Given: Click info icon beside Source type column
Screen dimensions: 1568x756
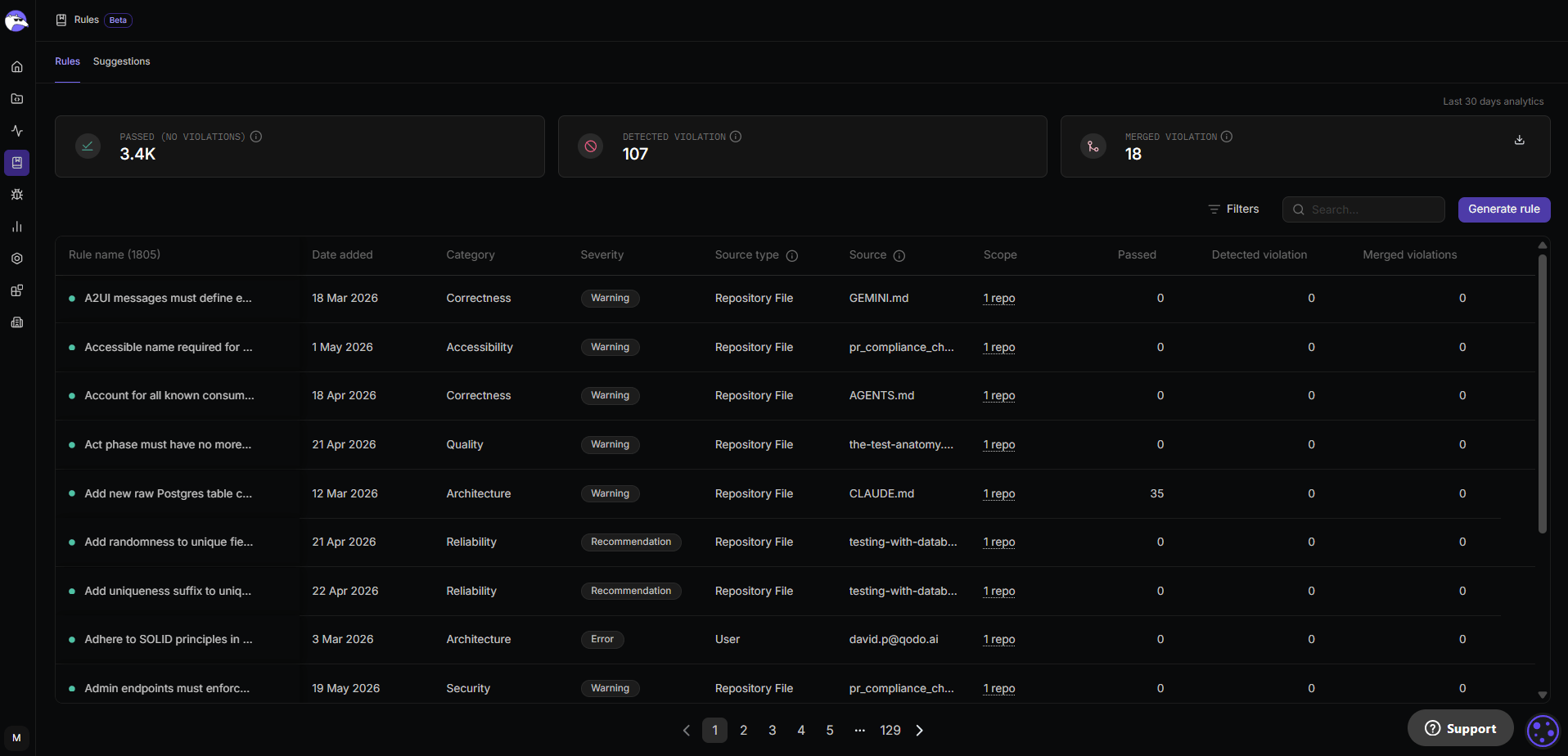Looking at the screenshot, I should 792,256.
